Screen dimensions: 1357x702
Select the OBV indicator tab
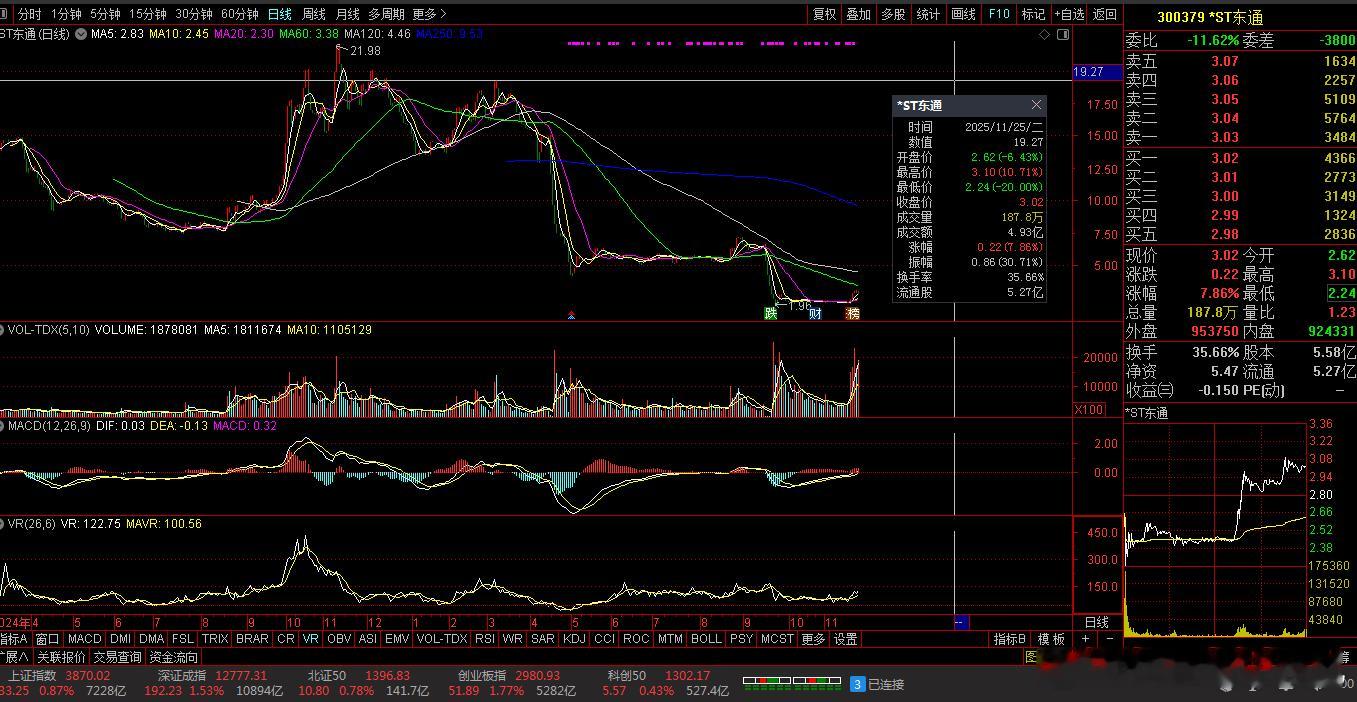pos(339,639)
